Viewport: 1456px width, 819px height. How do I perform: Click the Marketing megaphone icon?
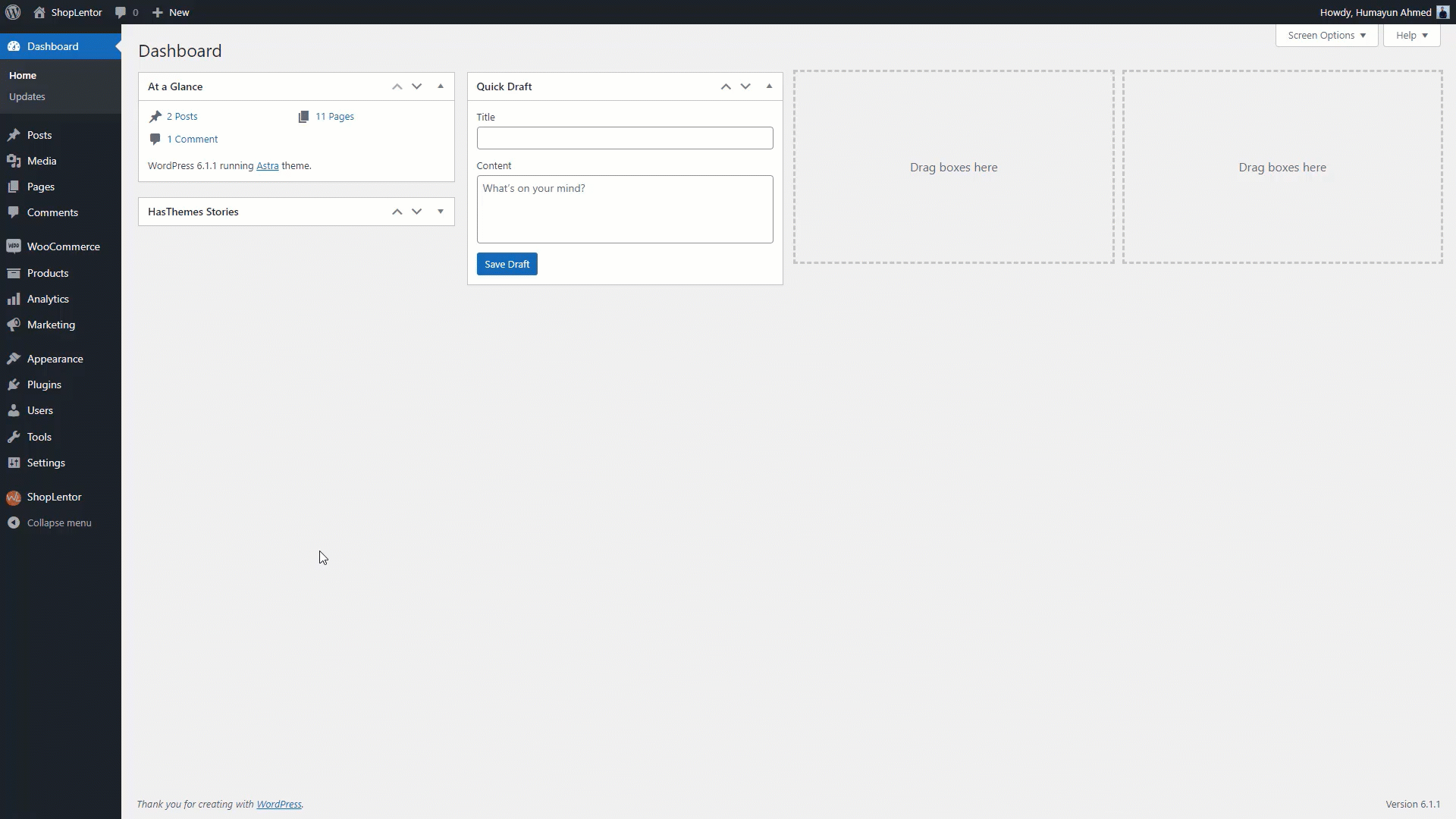(15, 325)
